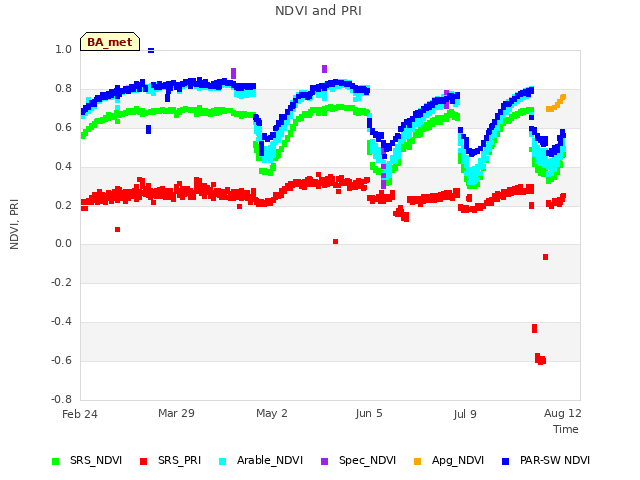Click the Jul 9 x-axis label
The height and width of the screenshot is (480, 640).
(465, 414)
